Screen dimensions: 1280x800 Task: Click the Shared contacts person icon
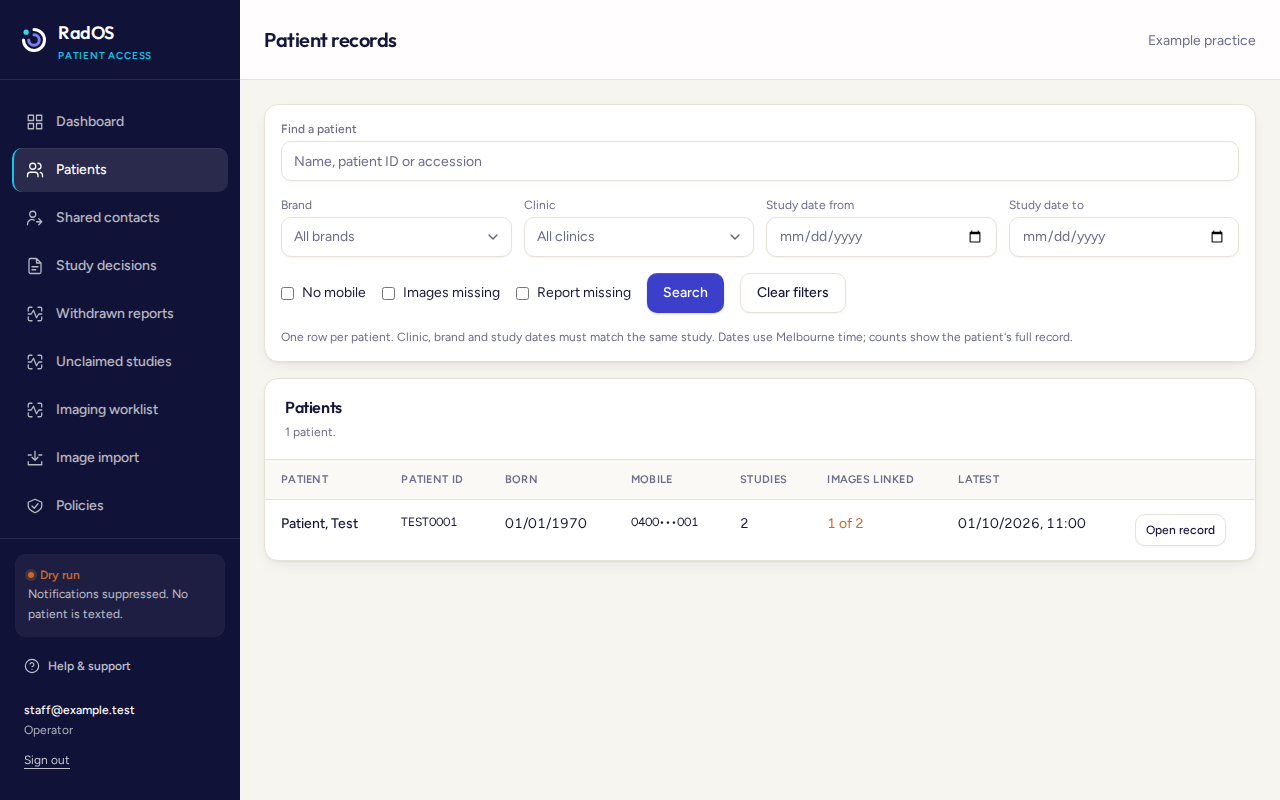point(35,218)
